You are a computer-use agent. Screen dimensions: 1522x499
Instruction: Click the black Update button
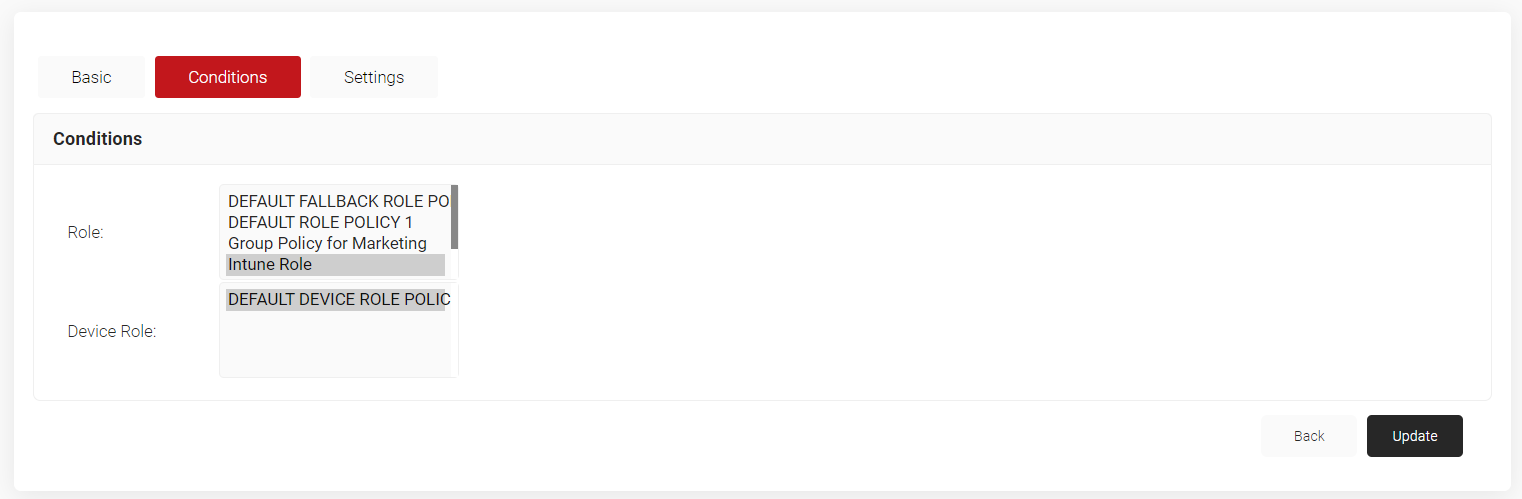1414,436
